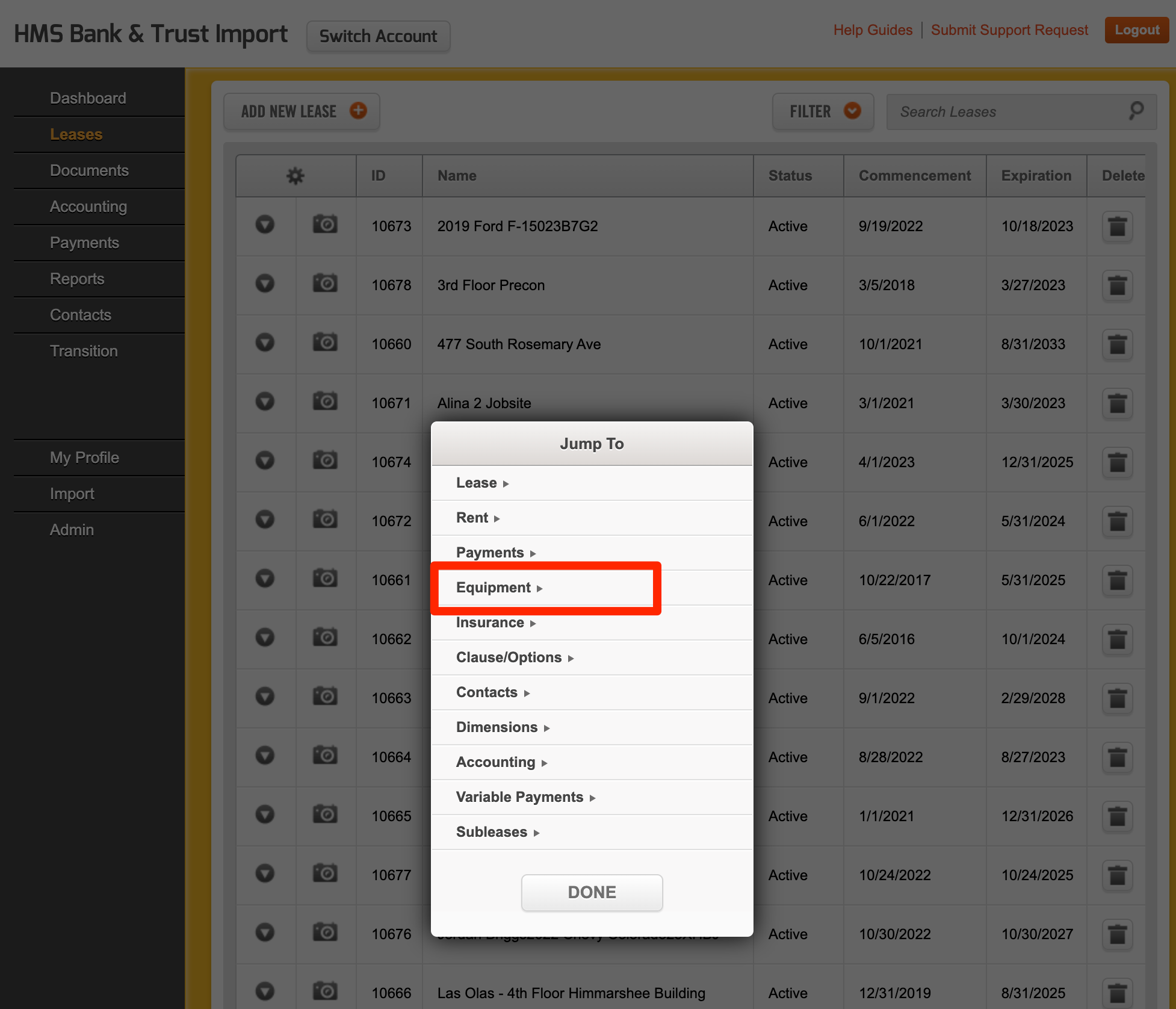
Task: Open Submit Support Request link
Action: pyautogui.click(x=1009, y=29)
